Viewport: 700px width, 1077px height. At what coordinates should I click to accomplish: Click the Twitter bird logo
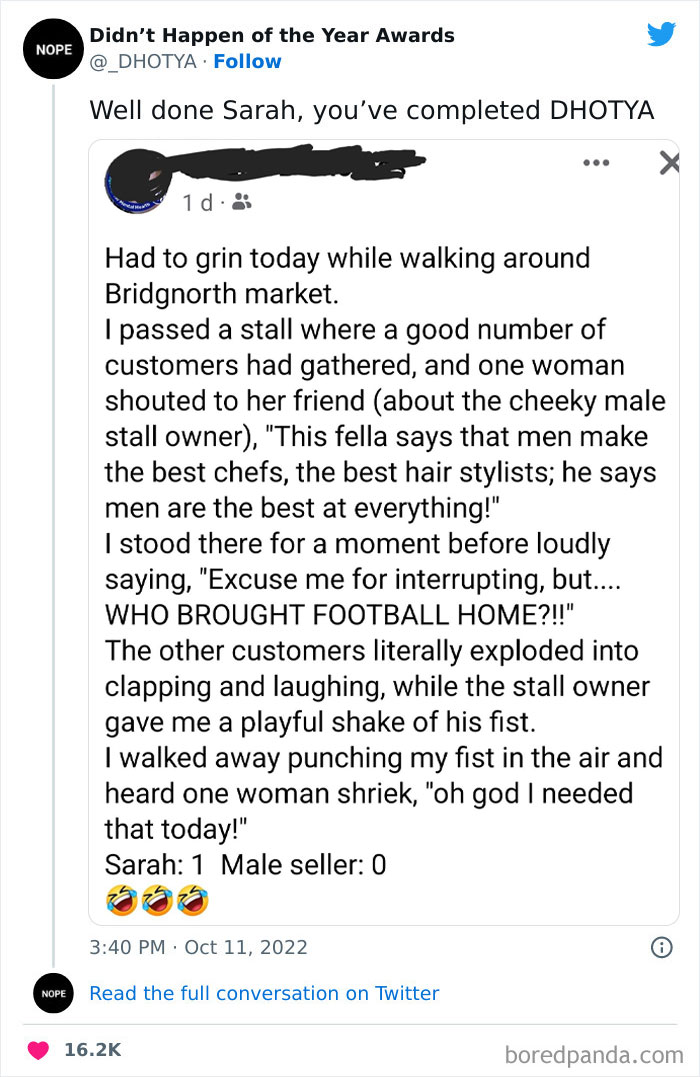point(661,34)
